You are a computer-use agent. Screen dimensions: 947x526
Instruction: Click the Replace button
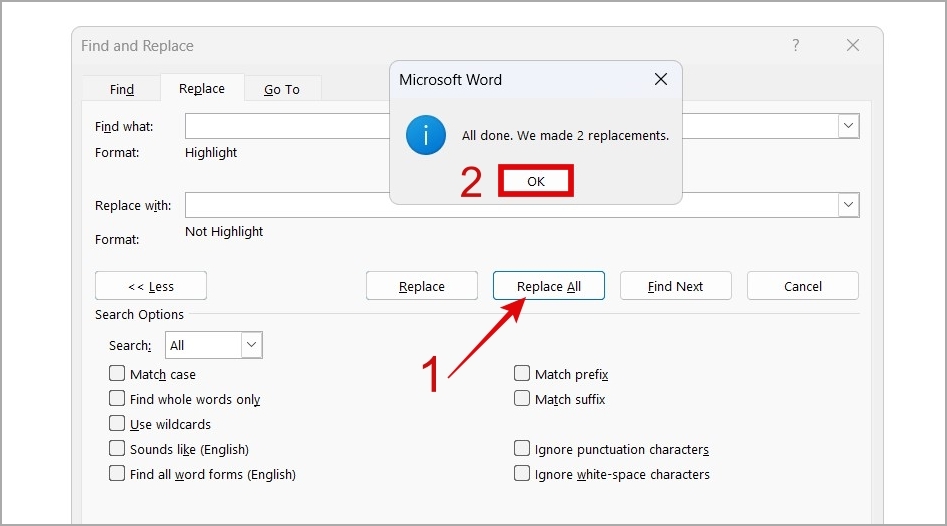click(422, 286)
